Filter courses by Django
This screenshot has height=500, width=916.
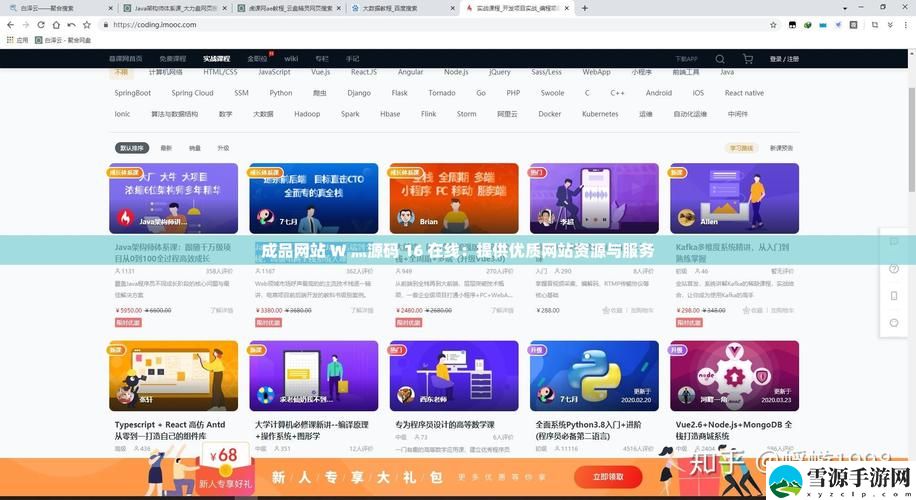[x=359, y=93]
